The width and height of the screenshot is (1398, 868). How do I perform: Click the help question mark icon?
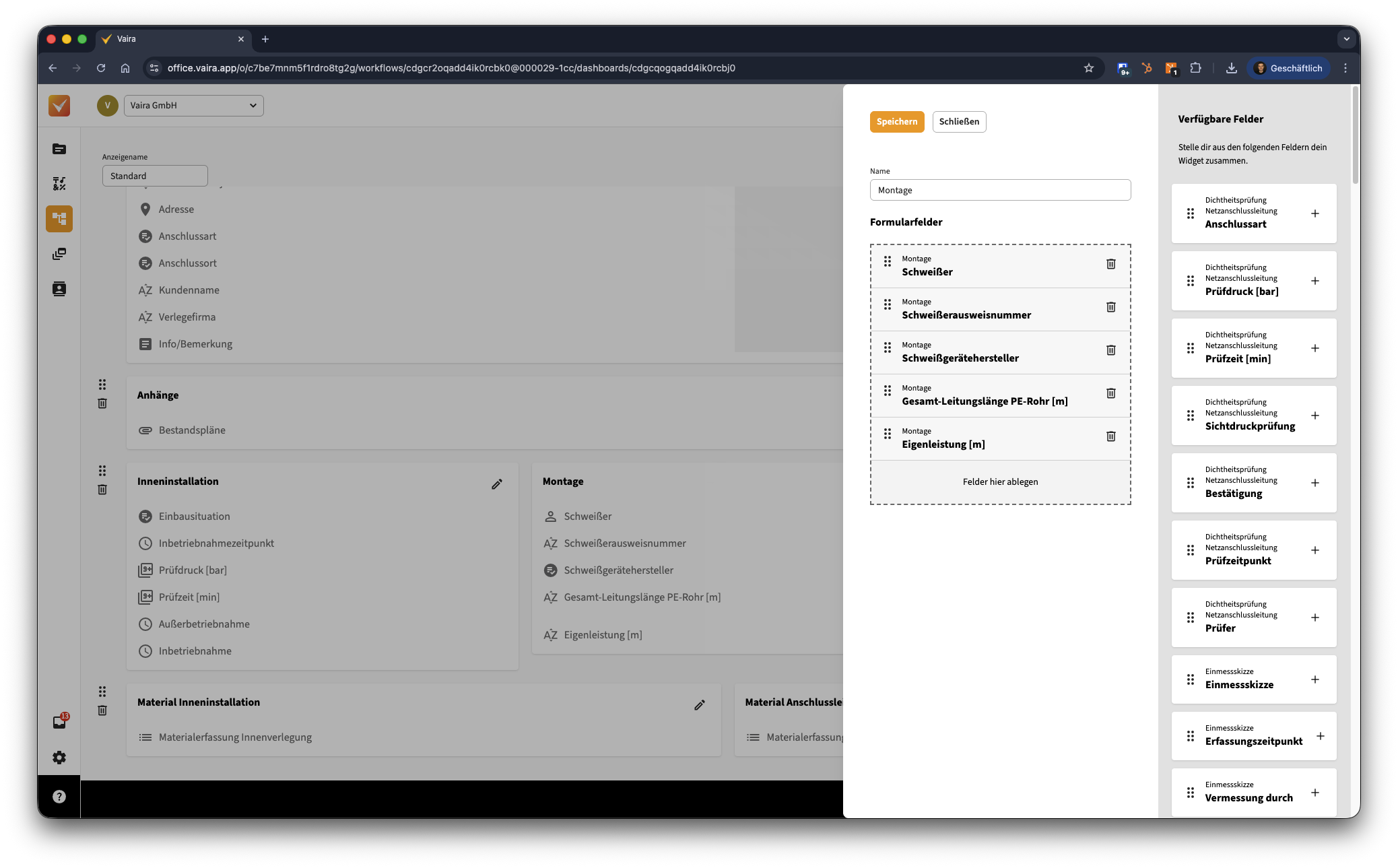[59, 797]
